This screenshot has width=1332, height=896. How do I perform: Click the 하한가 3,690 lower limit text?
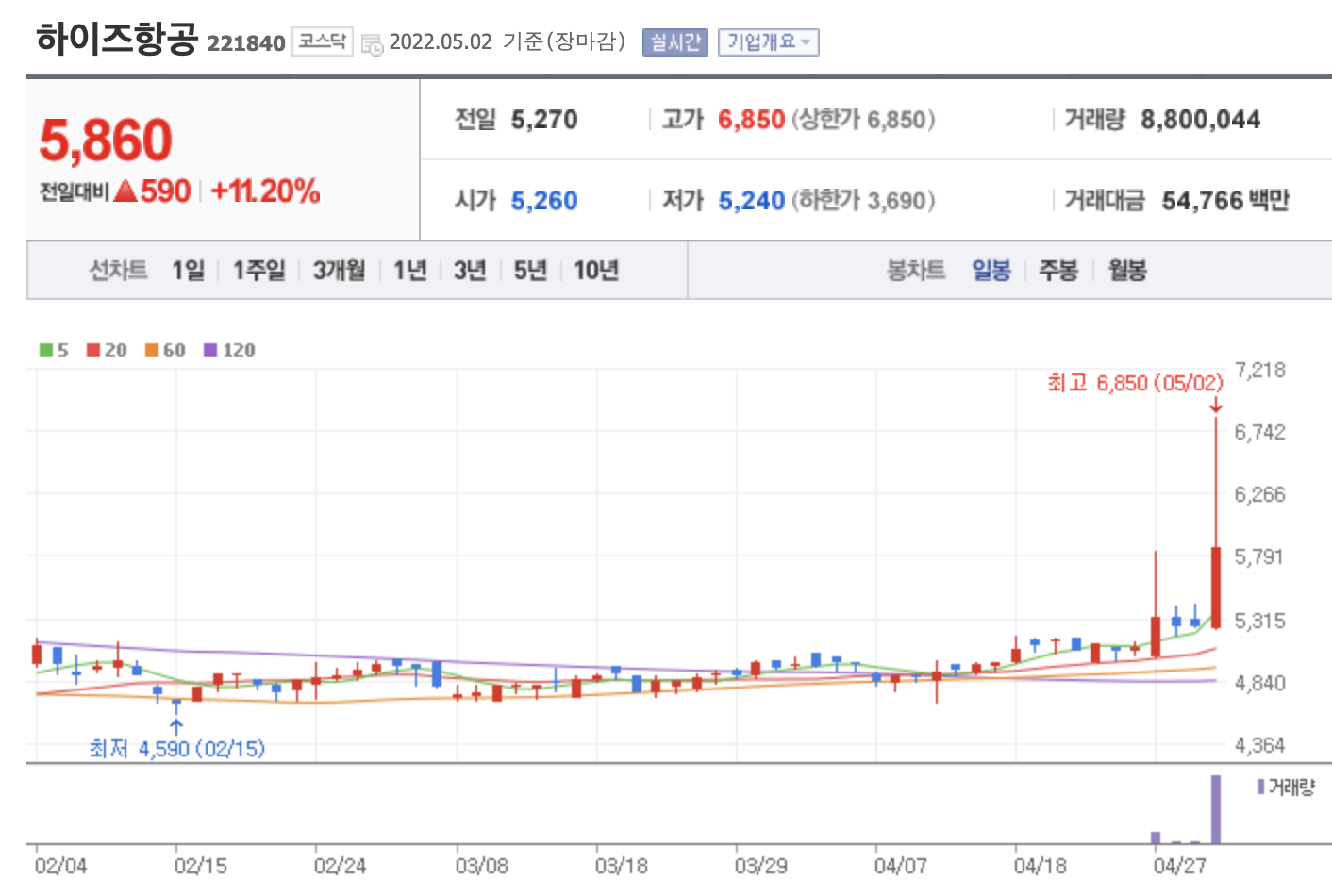pyautogui.click(x=863, y=201)
